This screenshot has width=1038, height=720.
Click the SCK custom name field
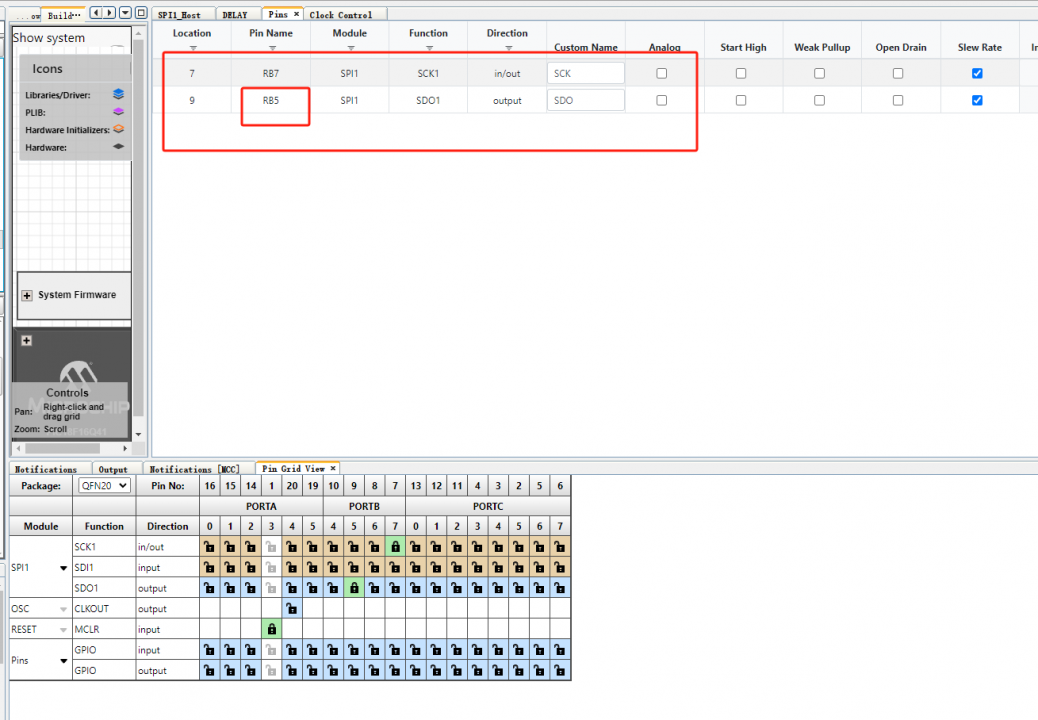coord(586,72)
